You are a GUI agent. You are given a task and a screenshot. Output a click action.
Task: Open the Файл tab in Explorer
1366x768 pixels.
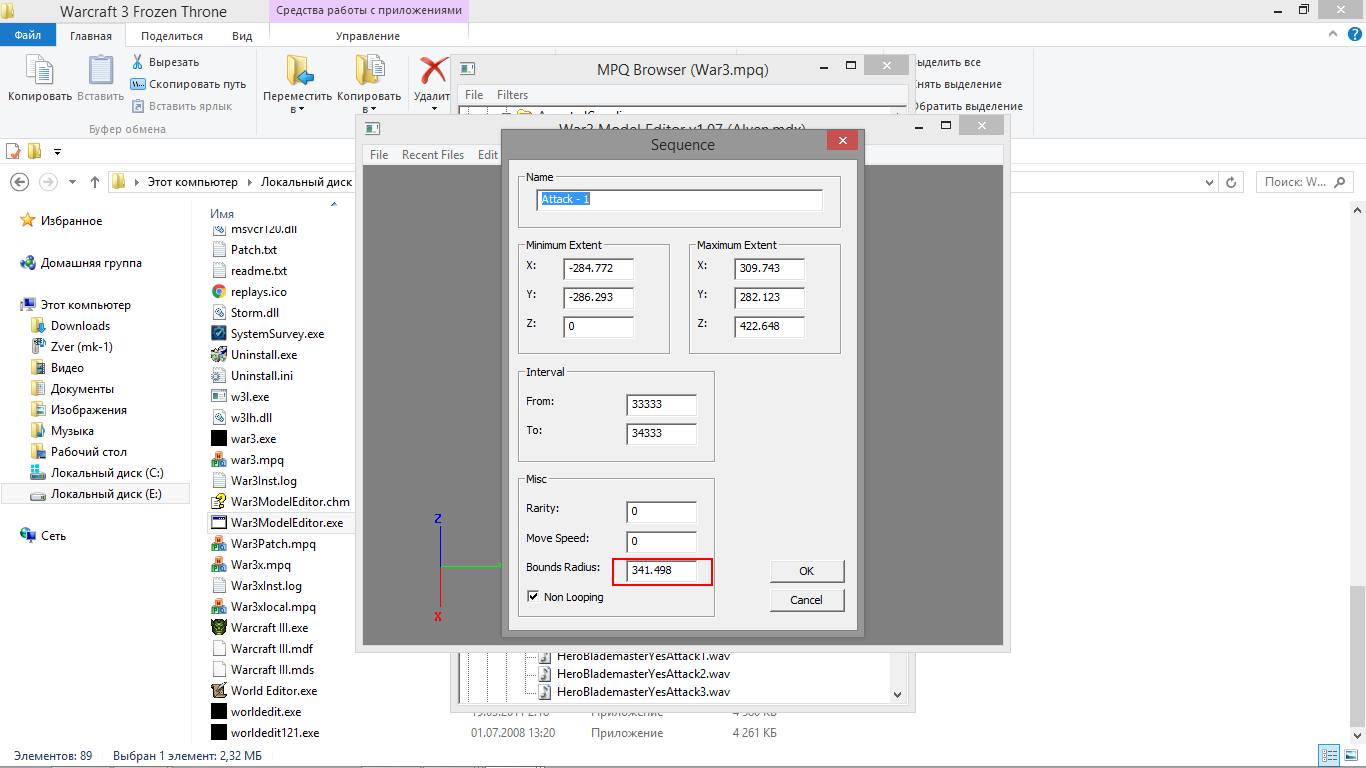pyautogui.click(x=28, y=35)
